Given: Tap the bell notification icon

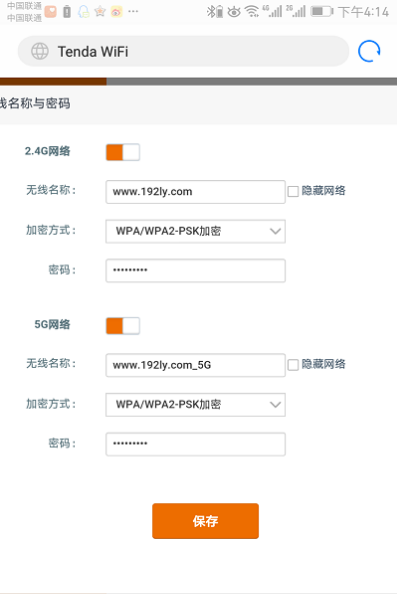Looking at the screenshot, I should click(x=83, y=12).
